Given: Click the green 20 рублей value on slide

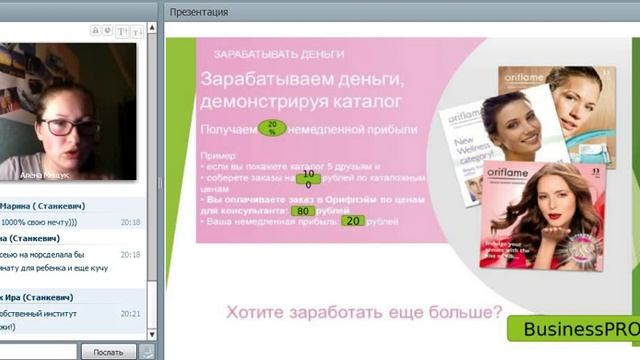Looking at the screenshot, I should click(x=353, y=221).
